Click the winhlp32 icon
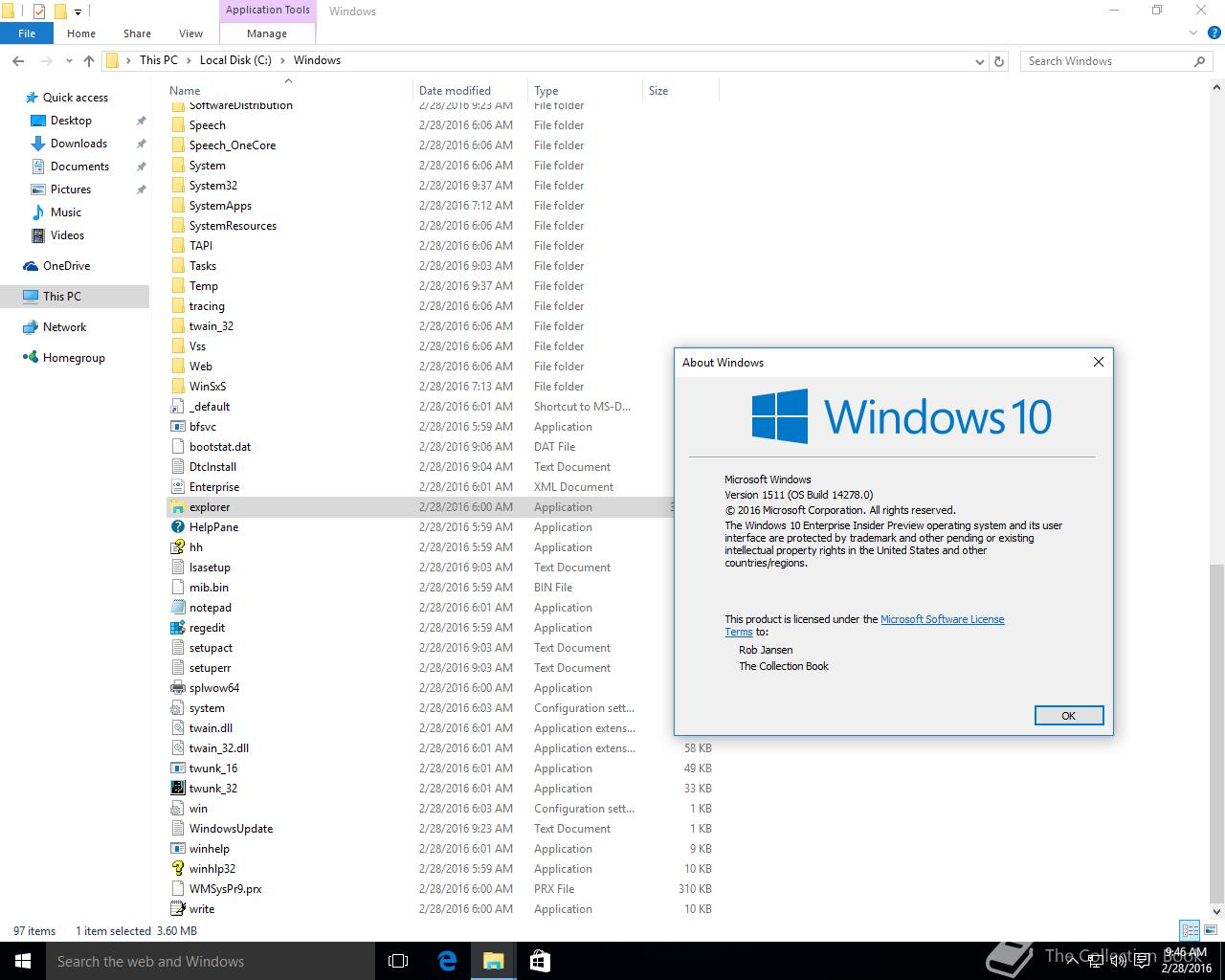Image resolution: width=1225 pixels, height=980 pixels. [x=177, y=869]
